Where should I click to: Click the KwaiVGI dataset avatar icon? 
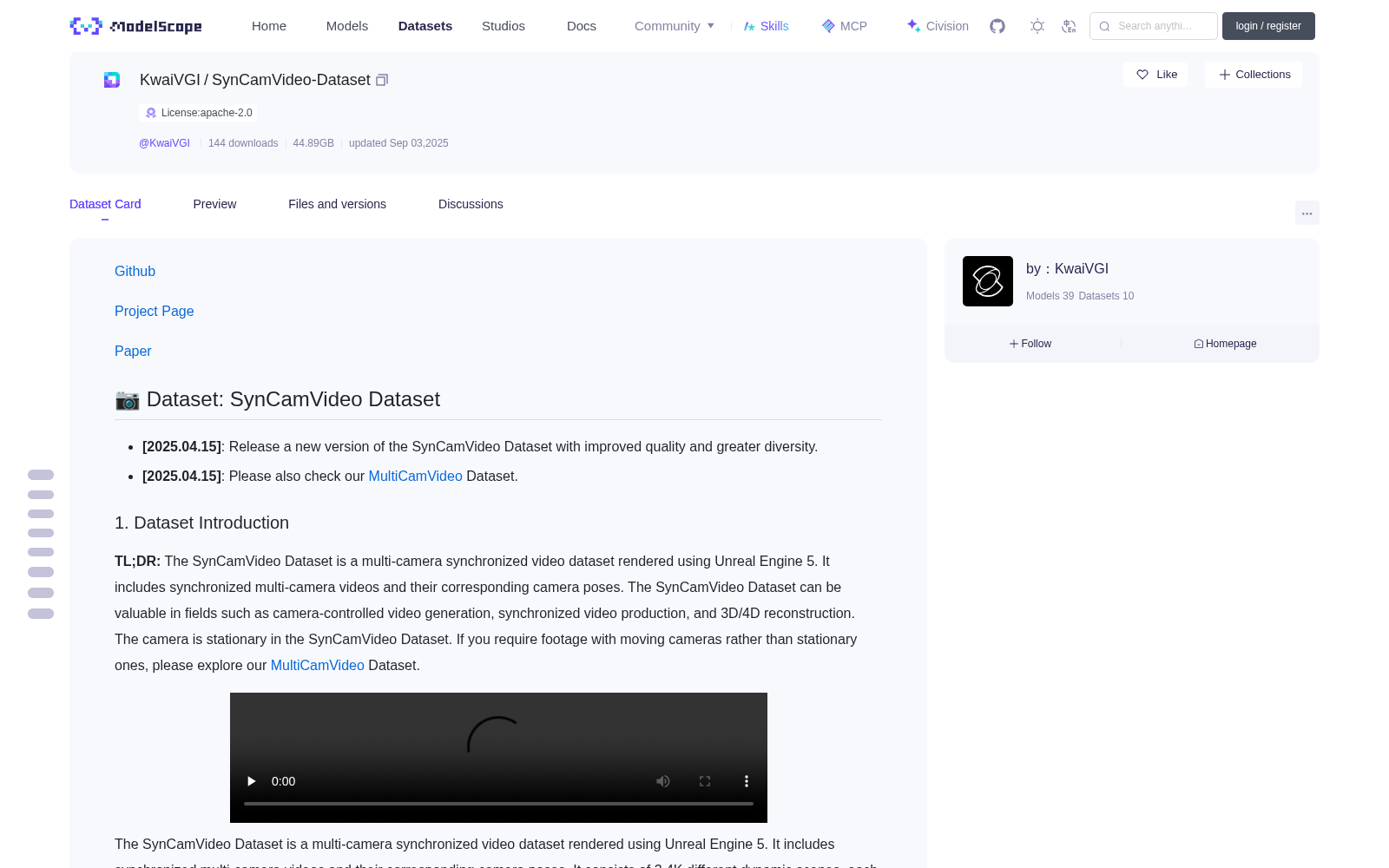pyautogui.click(x=112, y=80)
